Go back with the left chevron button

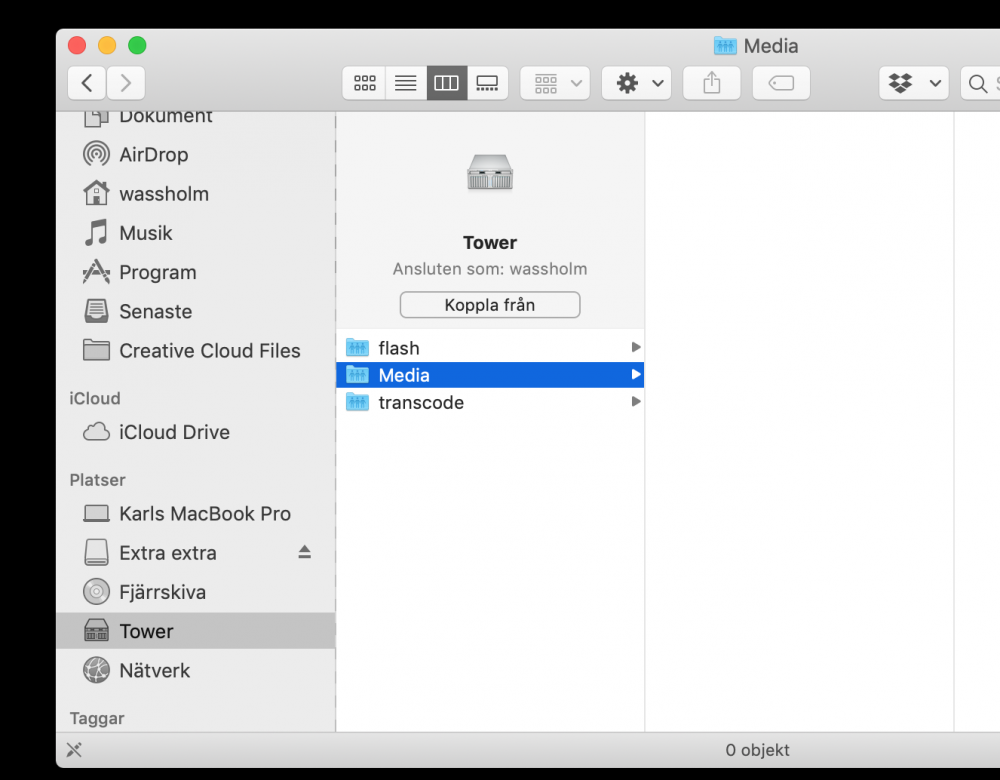[87, 83]
